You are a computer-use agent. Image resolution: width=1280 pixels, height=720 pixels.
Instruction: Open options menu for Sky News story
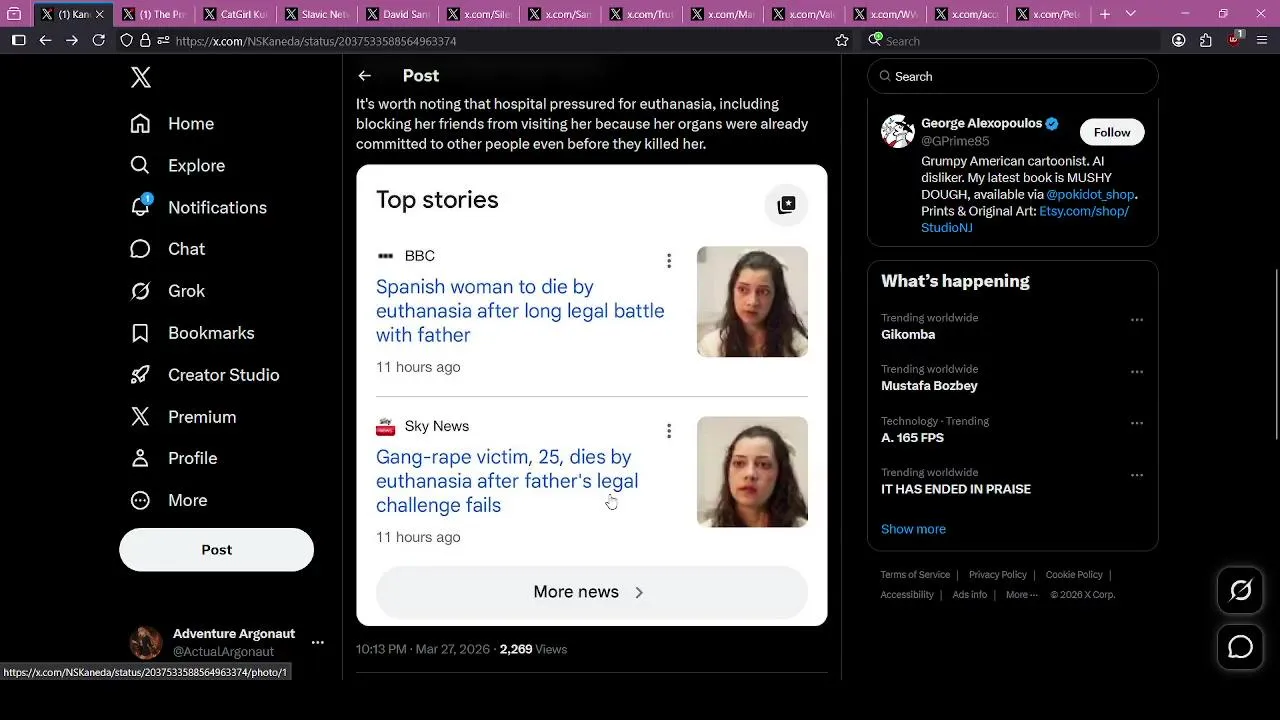coord(669,431)
